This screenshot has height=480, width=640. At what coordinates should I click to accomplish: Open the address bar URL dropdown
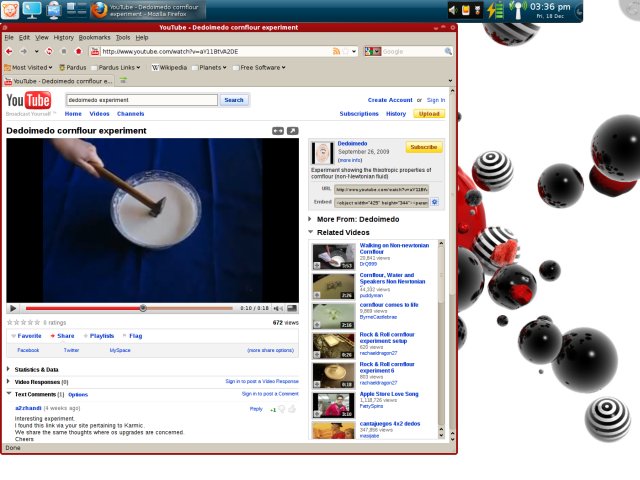pos(354,51)
